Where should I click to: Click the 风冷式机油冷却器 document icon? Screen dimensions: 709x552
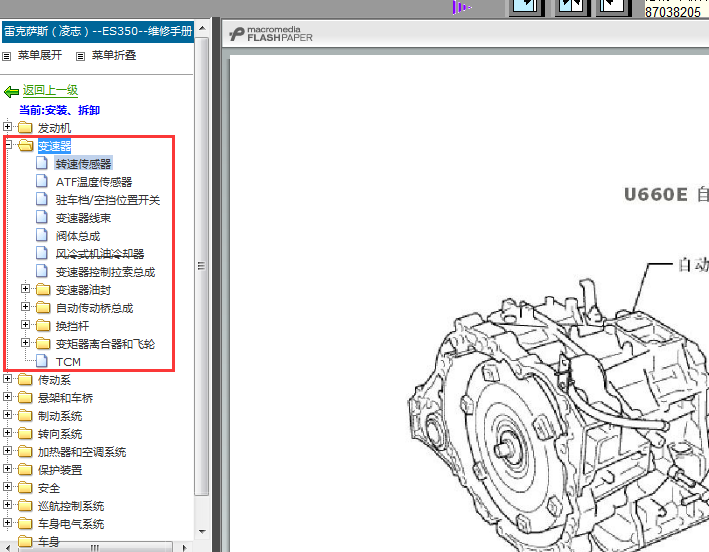pyautogui.click(x=42, y=253)
